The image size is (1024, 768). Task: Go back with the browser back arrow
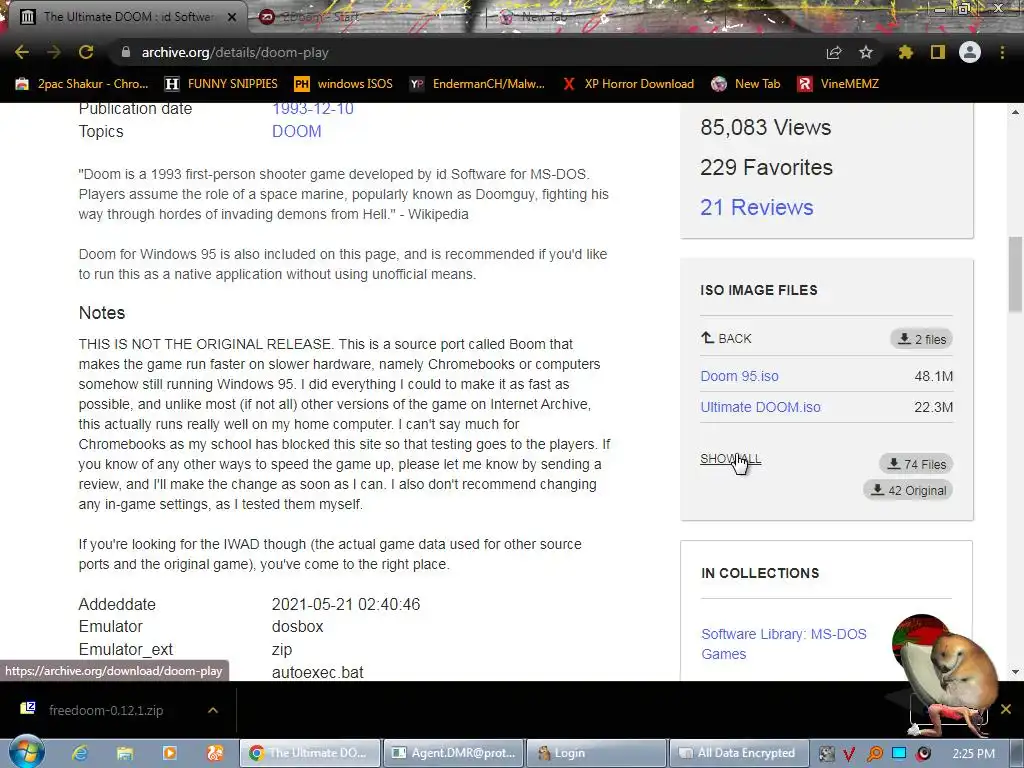tap(22, 52)
